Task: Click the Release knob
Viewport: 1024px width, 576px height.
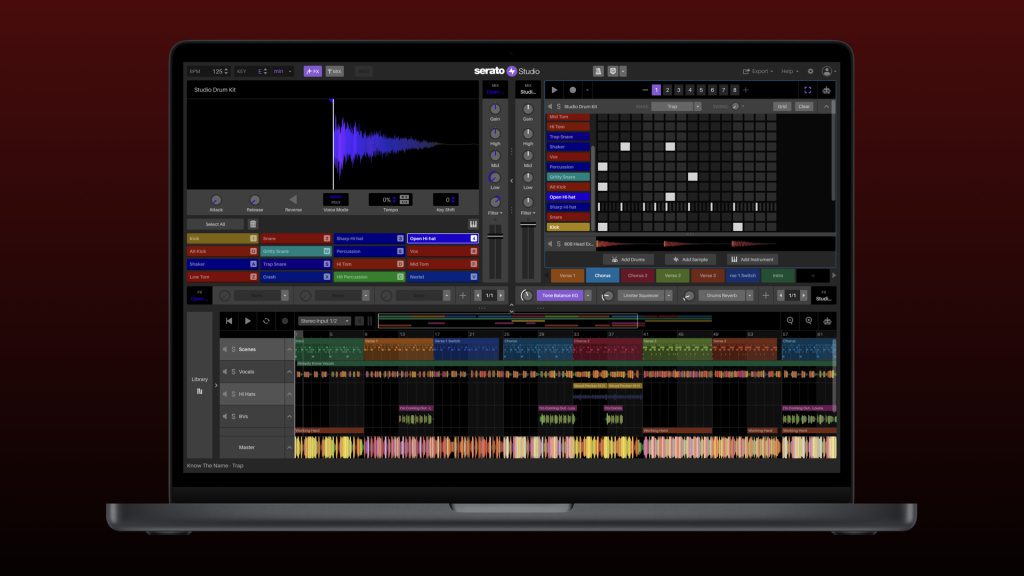Action: [x=255, y=200]
